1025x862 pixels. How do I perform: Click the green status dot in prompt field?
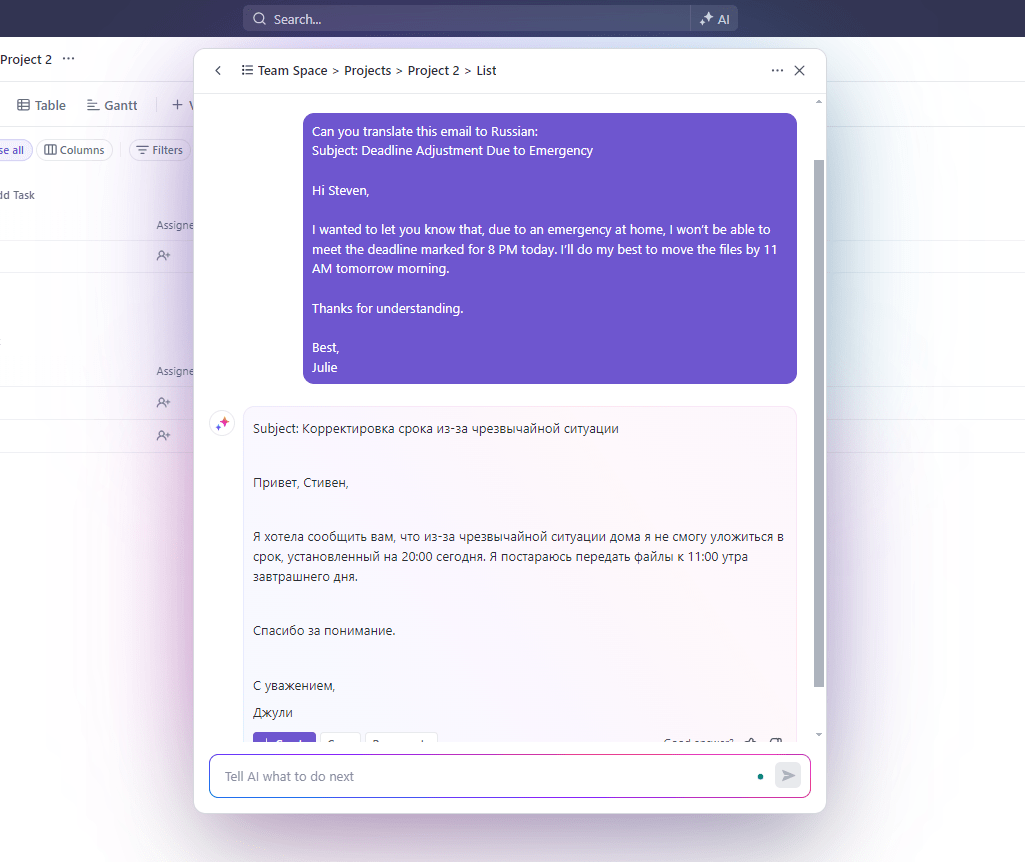pos(760,776)
